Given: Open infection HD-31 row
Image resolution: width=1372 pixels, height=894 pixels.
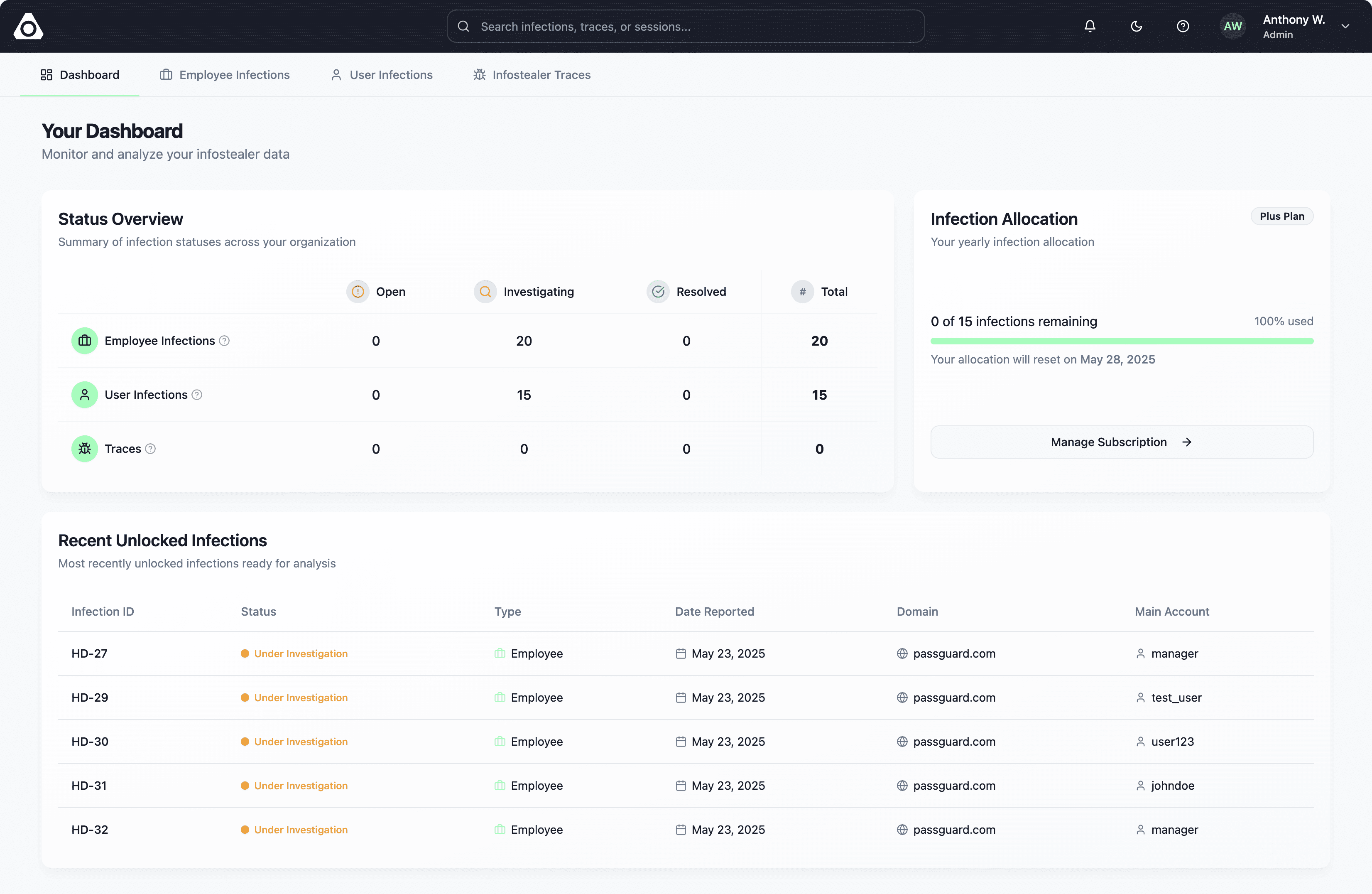Looking at the screenshot, I should pos(686,786).
